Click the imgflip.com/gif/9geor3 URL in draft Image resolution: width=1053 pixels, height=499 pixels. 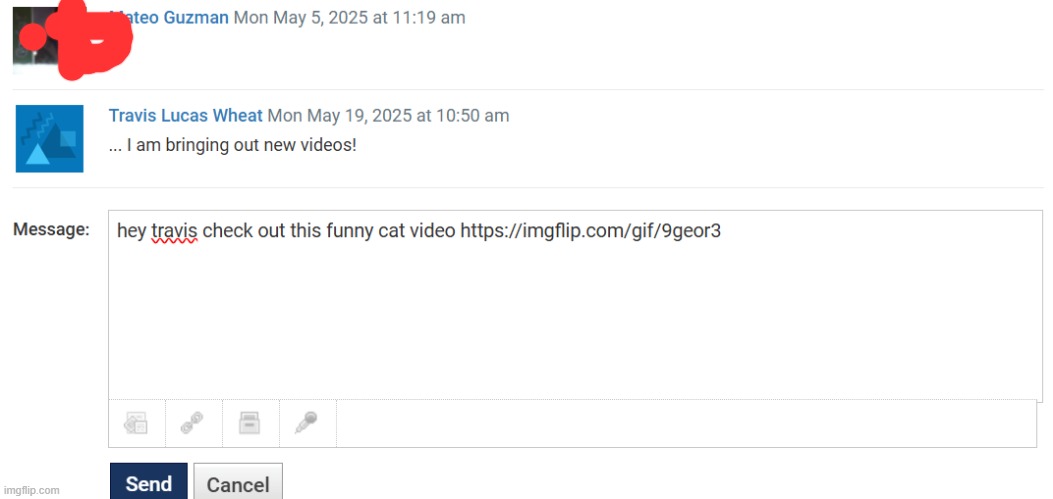(x=590, y=231)
